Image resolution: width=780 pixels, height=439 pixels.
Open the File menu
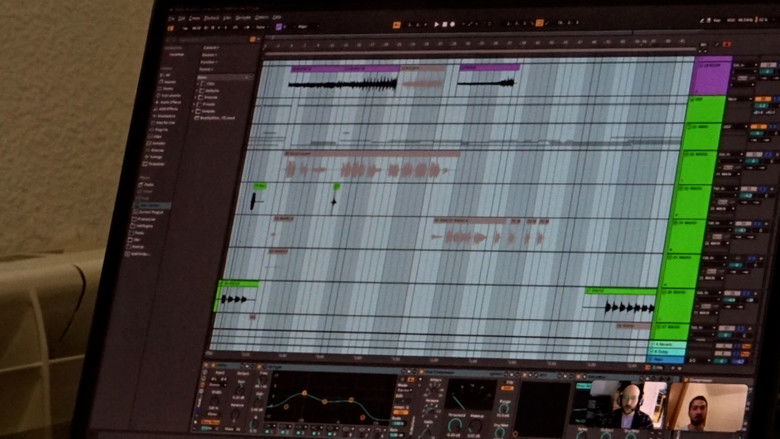pos(171,16)
